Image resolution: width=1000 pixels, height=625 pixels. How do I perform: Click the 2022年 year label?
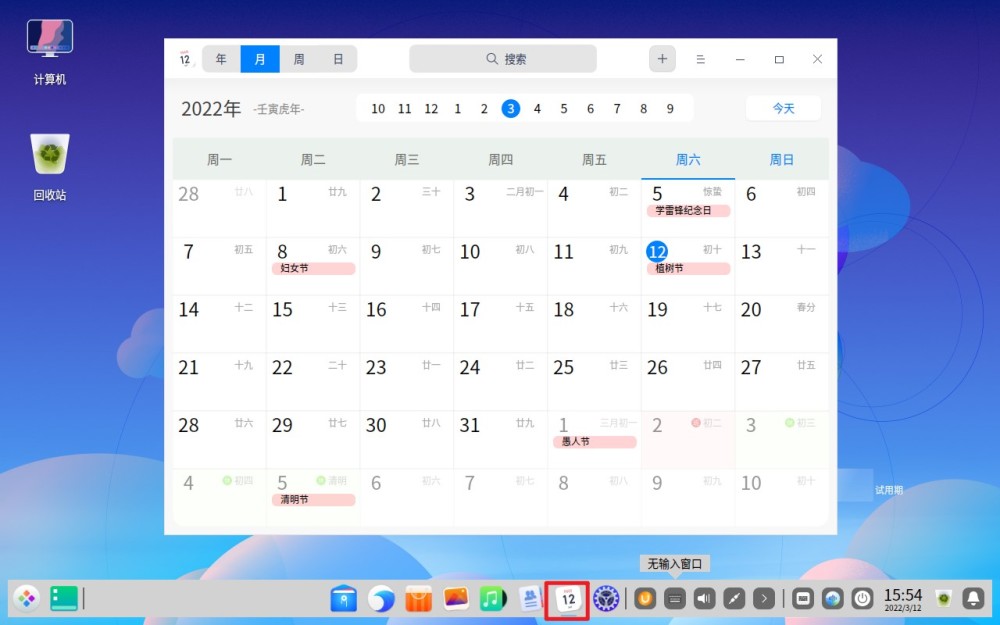pos(211,109)
